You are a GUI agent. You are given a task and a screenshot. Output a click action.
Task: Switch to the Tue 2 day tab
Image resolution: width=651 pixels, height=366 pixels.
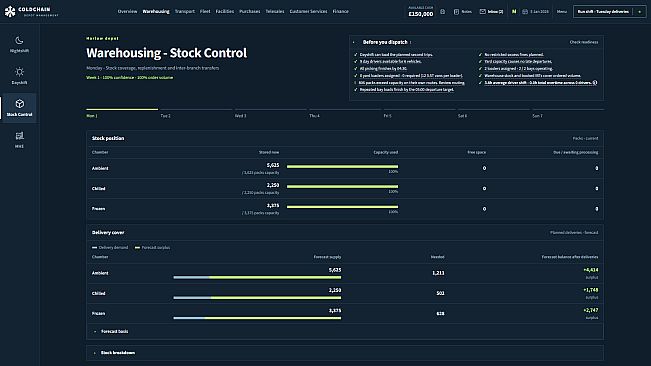(x=196, y=113)
